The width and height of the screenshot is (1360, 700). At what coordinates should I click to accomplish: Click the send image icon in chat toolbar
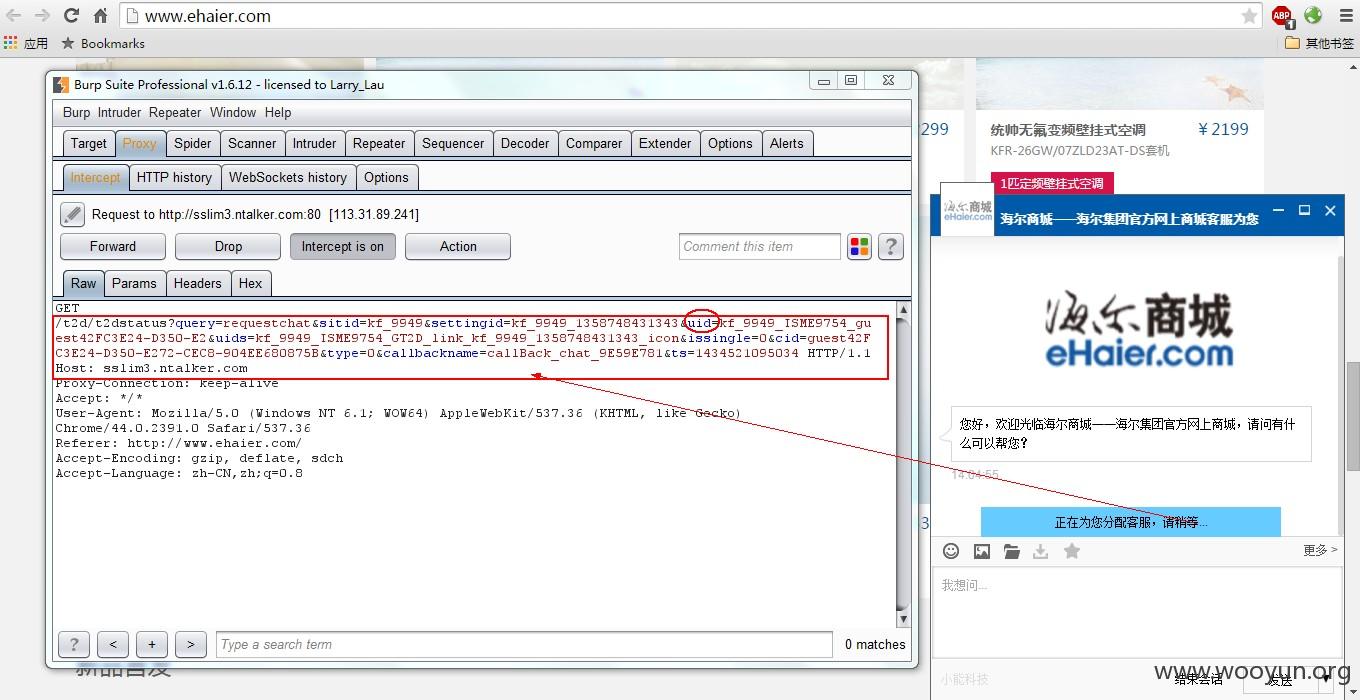[982, 551]
